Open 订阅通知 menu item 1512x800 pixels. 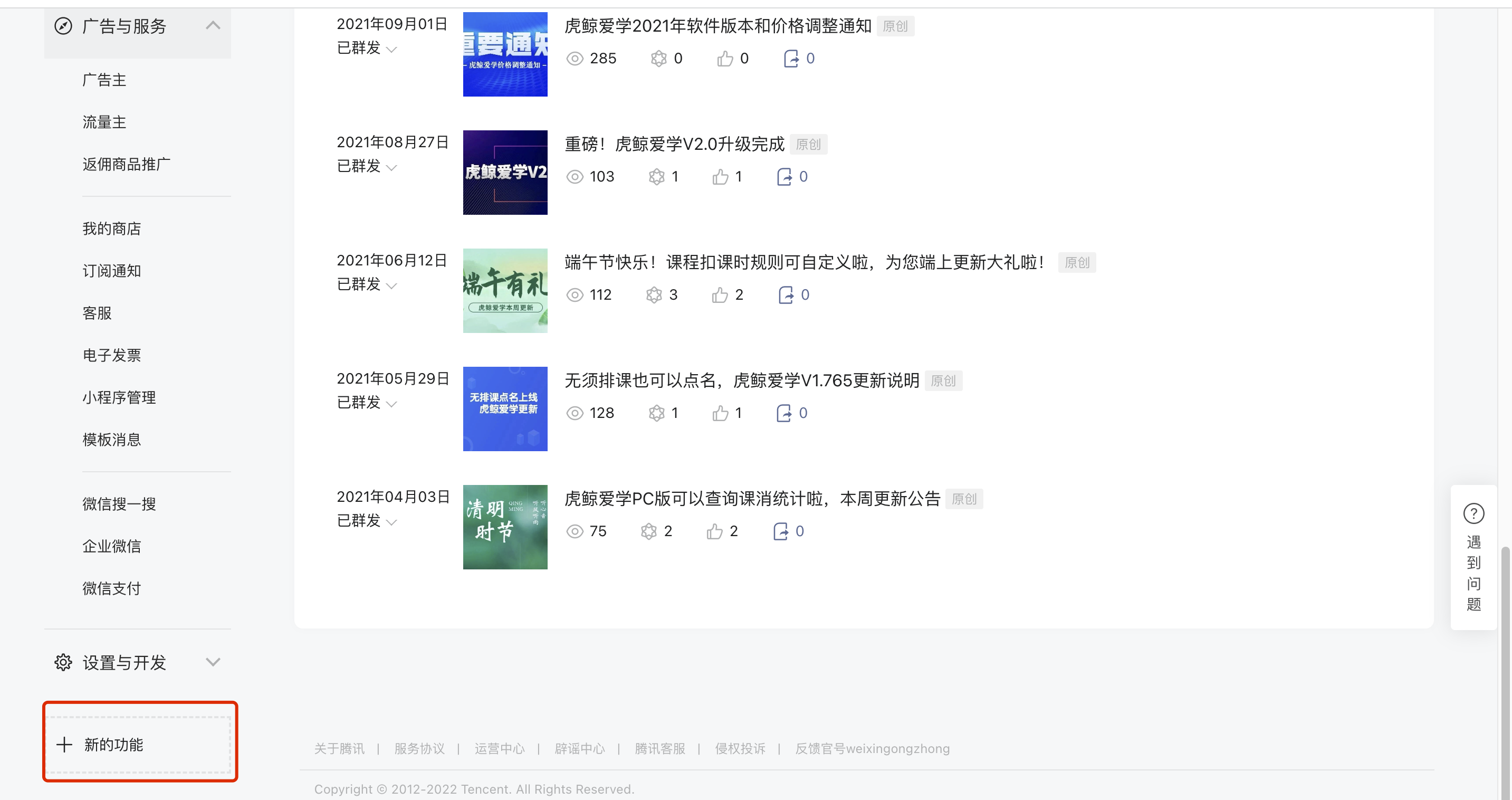pos(111,271)
